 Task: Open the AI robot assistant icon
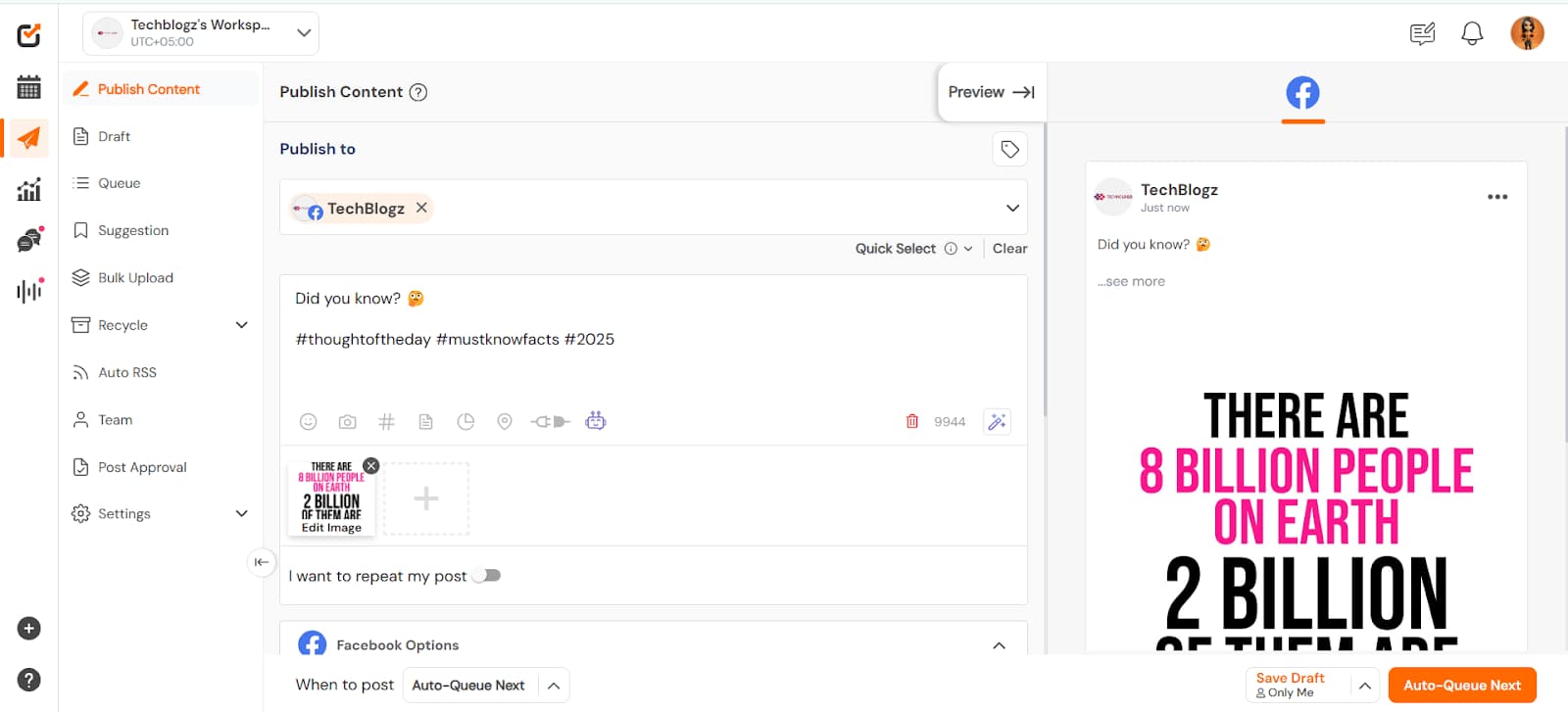click(x=596, y=421)
